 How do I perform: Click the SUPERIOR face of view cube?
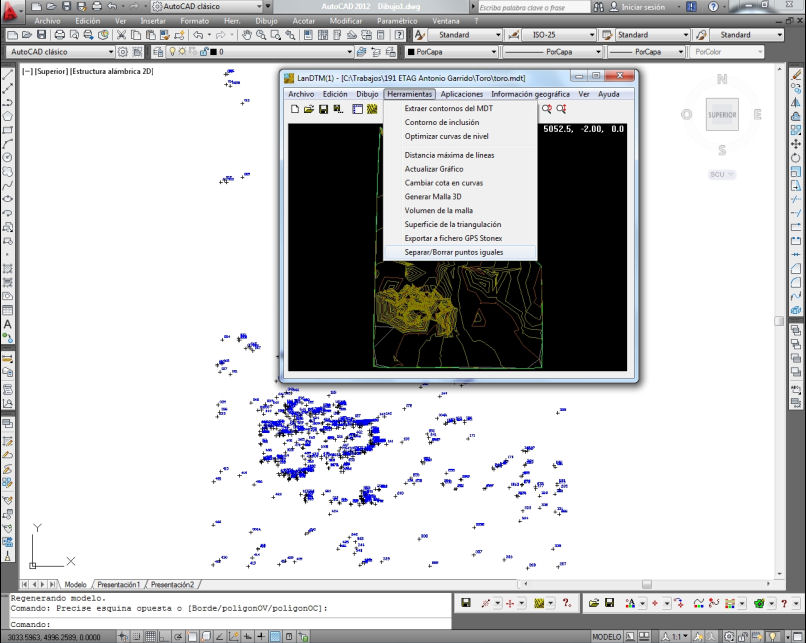(722, 115)
